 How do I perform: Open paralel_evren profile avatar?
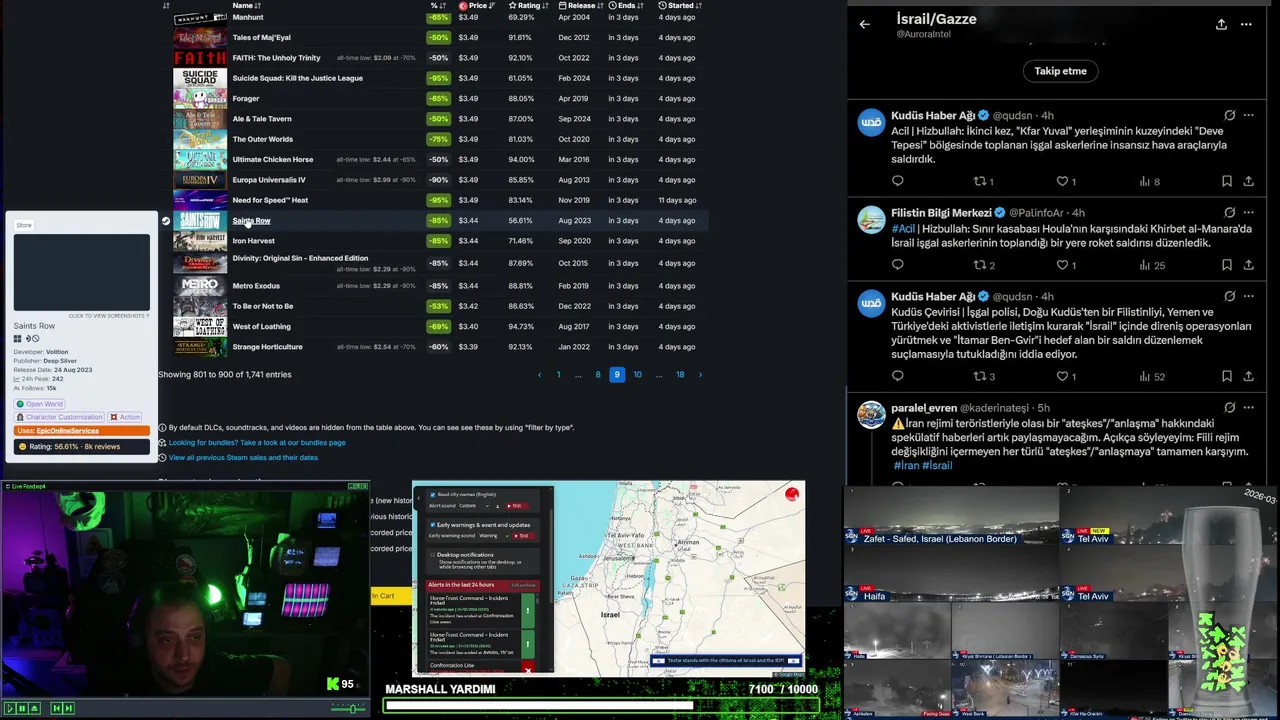pos(871,414)
